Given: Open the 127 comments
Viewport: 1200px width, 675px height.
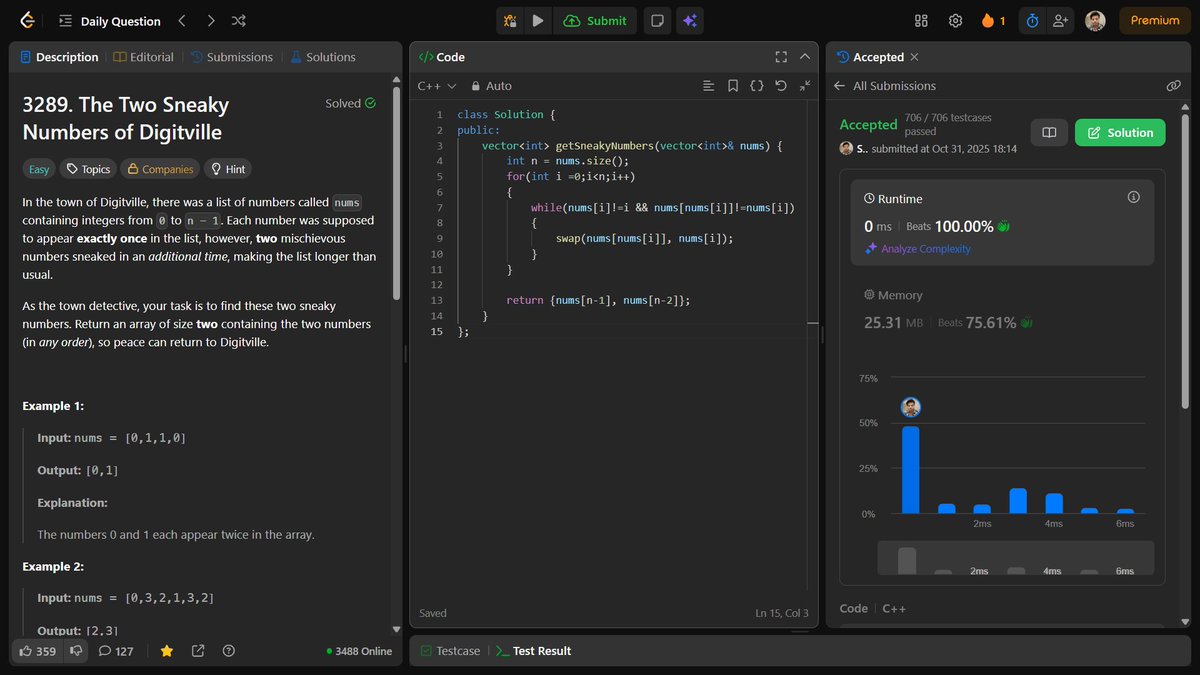Looking at the screenshot, I should 116,651.
